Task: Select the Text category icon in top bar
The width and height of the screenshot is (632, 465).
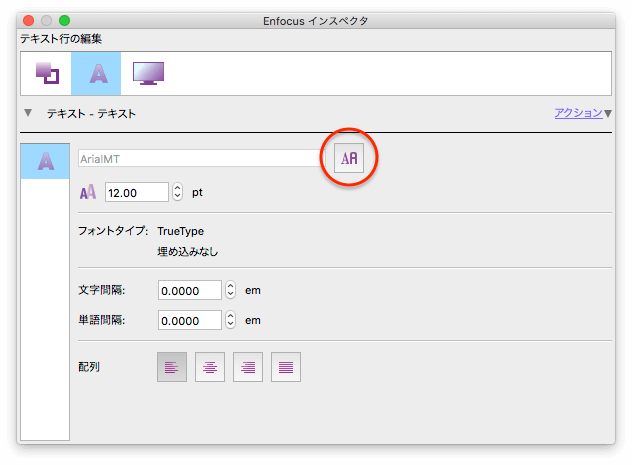Action: point(96,73)
